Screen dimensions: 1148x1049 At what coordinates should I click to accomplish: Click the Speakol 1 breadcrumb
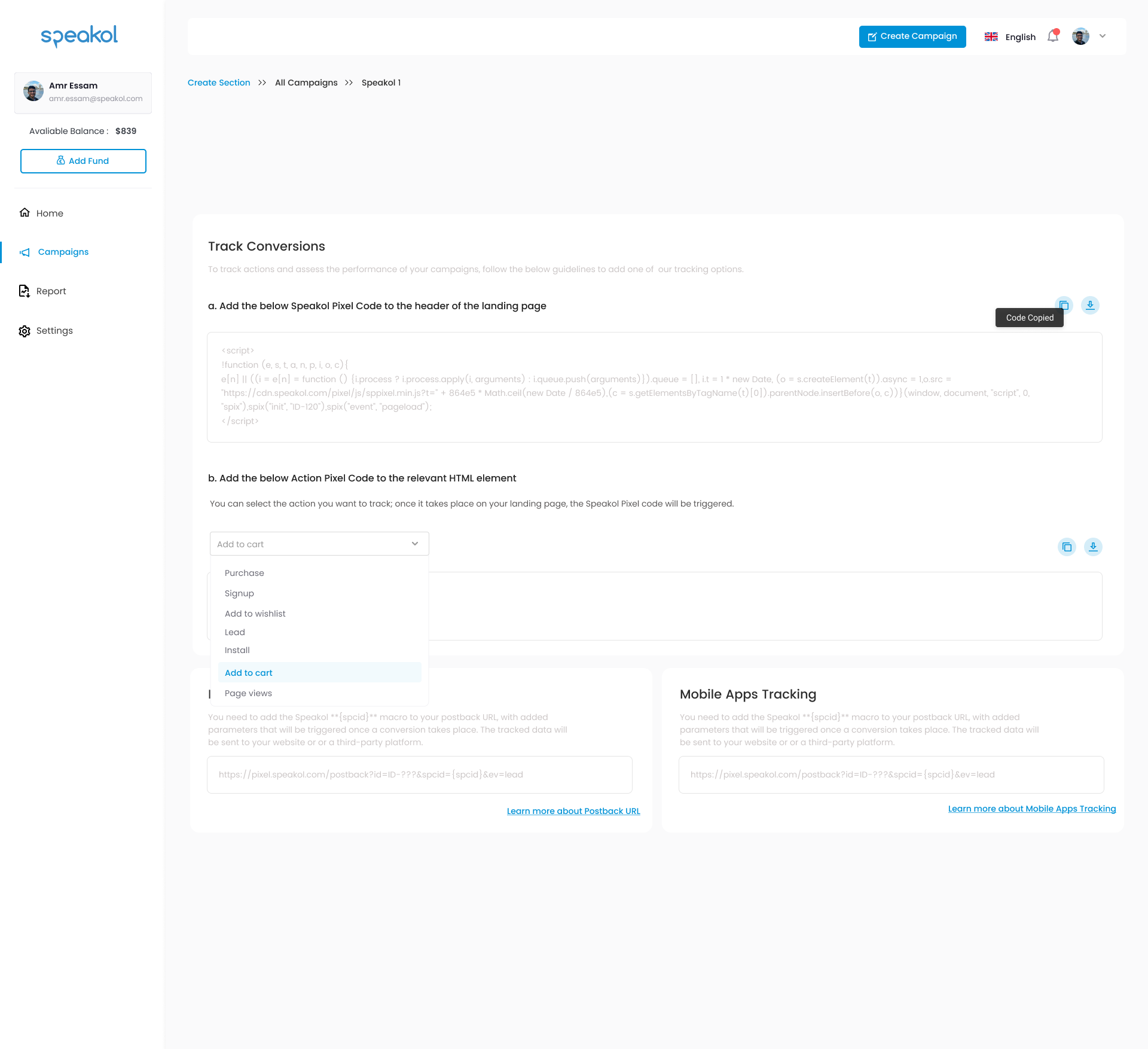pyautogui.click(x=381, y=83)
